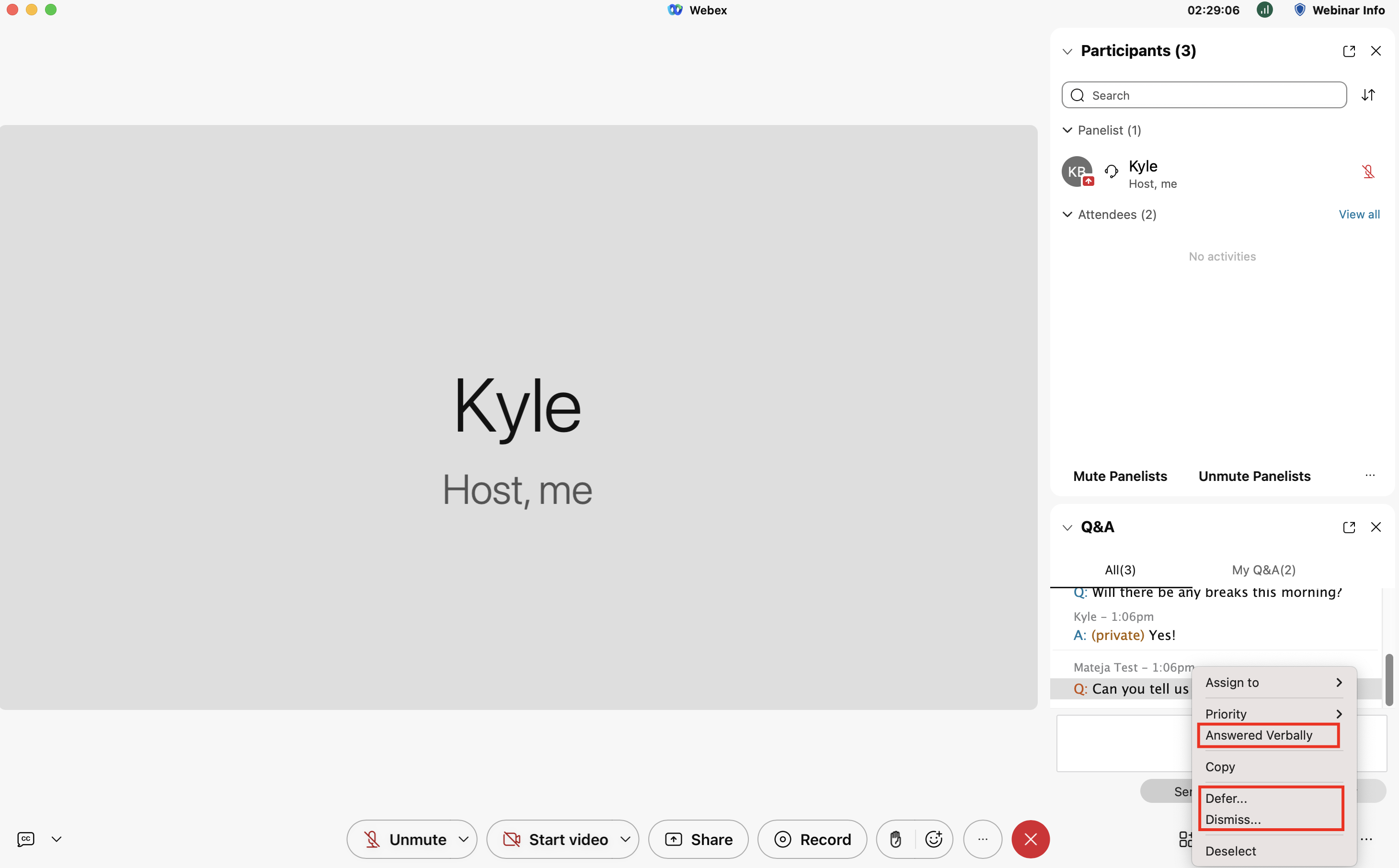Collapse the Attendees (2) section
This screenshot has height=868, width=1399.
point(1067,214)
